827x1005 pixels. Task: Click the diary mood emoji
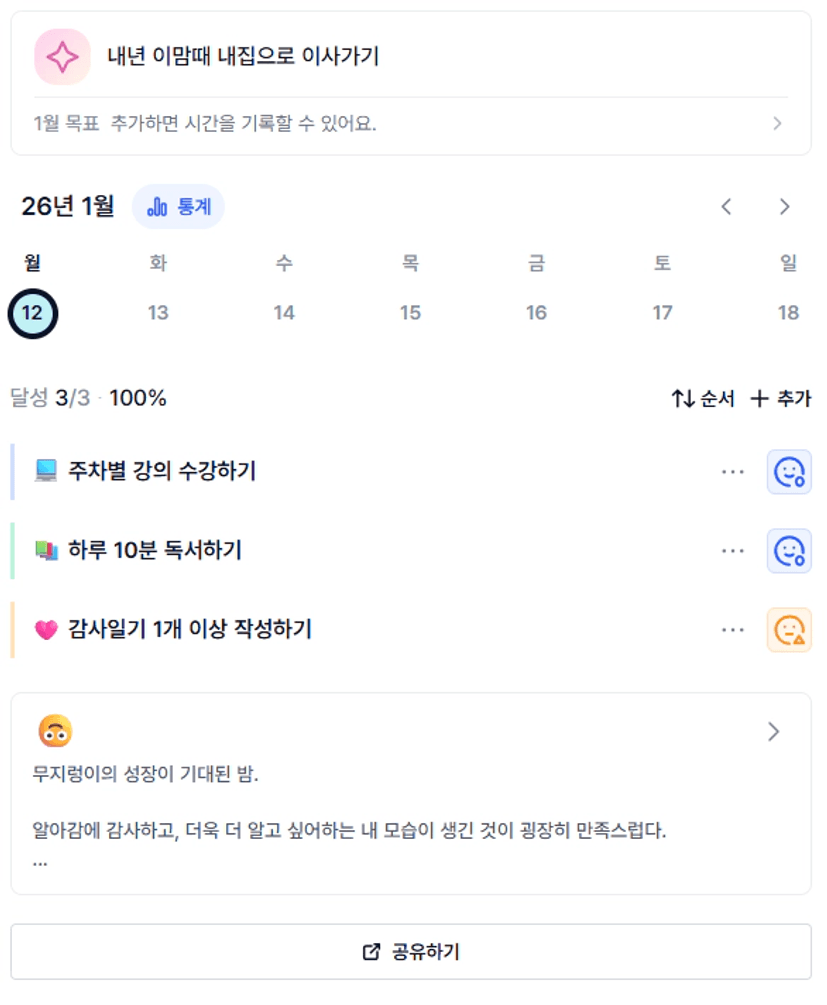[x=55, y=732]
